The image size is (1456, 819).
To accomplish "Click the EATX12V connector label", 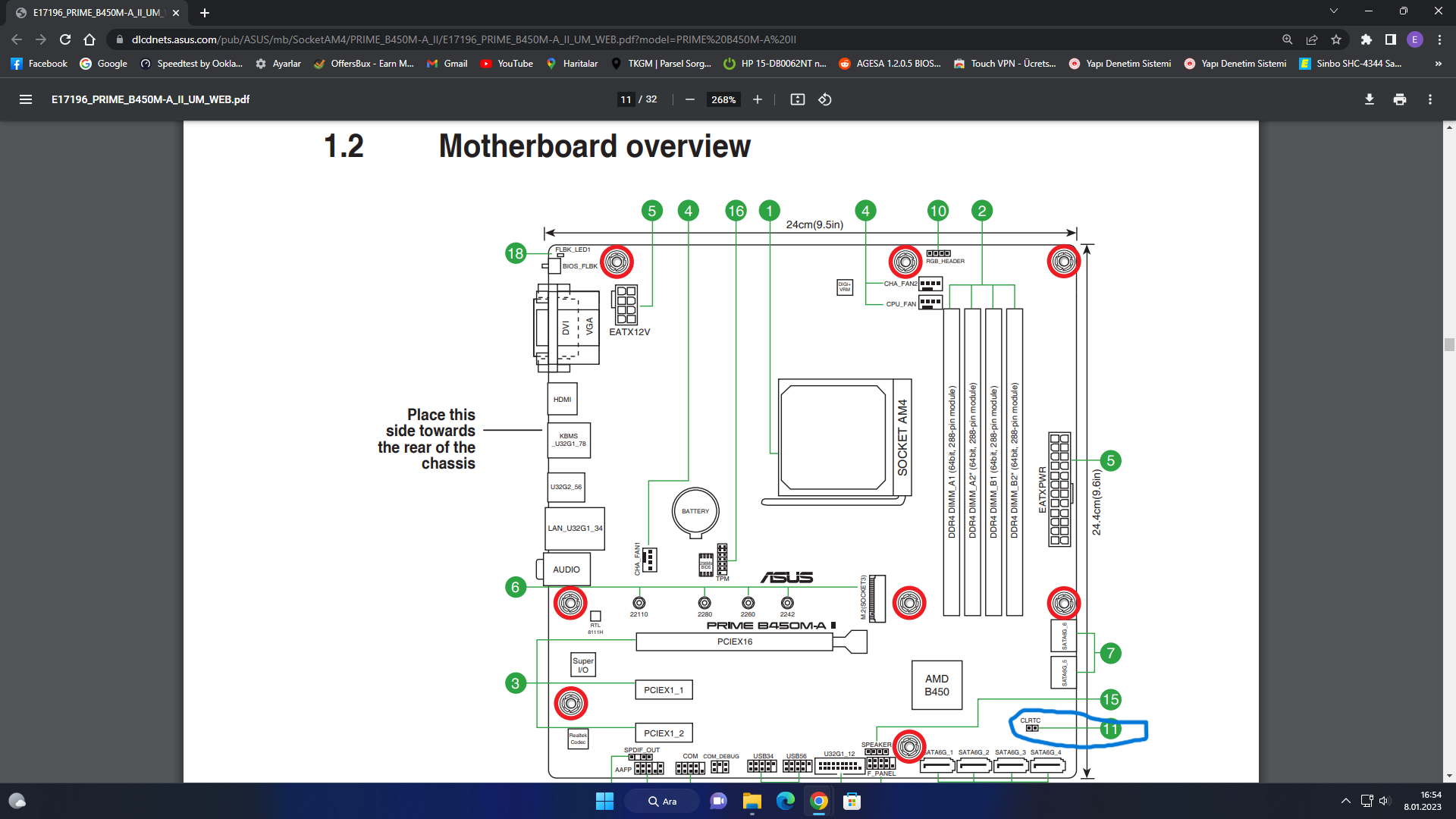I will point(629,332).
